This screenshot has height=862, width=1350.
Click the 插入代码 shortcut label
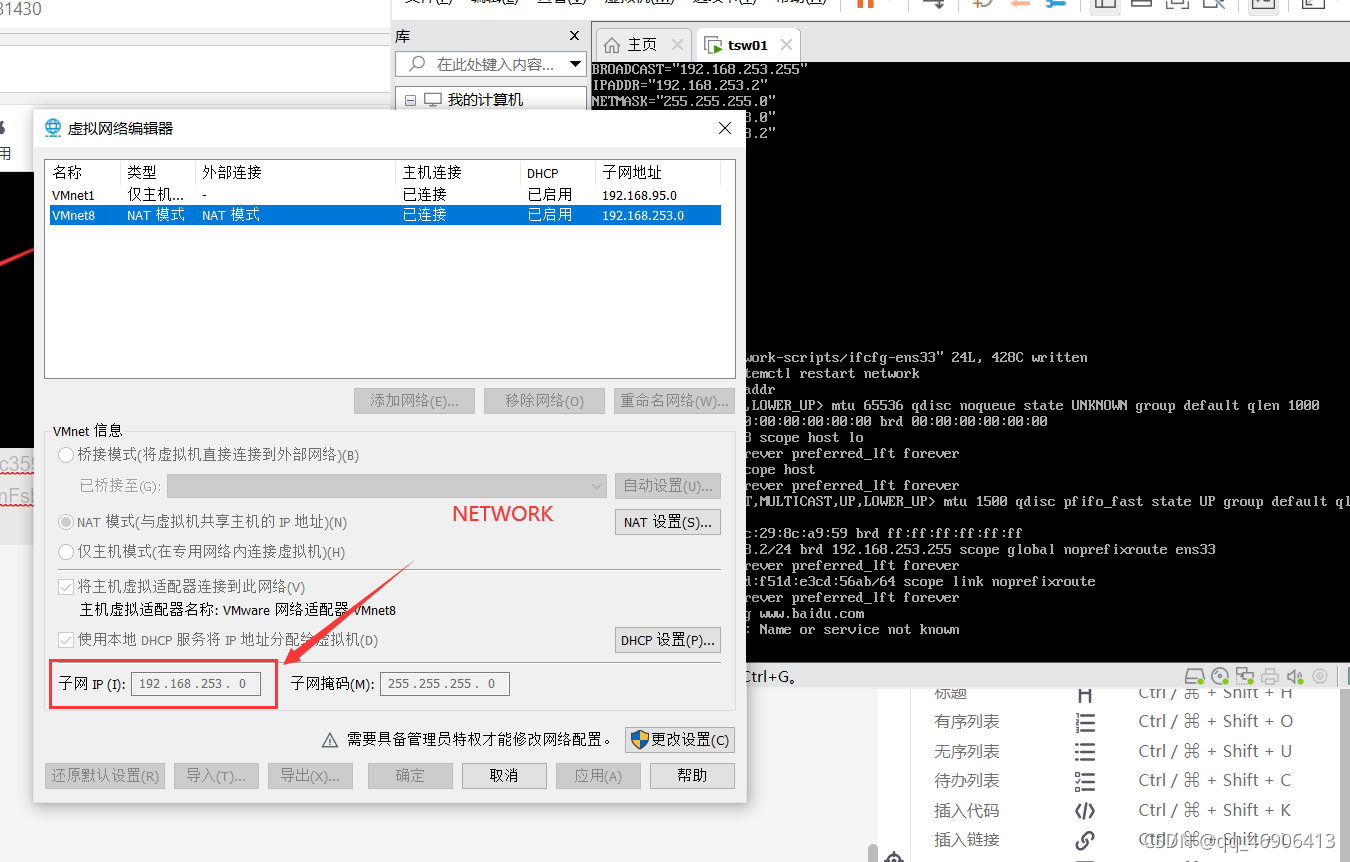pyautogui.click(x=967, y=811)
